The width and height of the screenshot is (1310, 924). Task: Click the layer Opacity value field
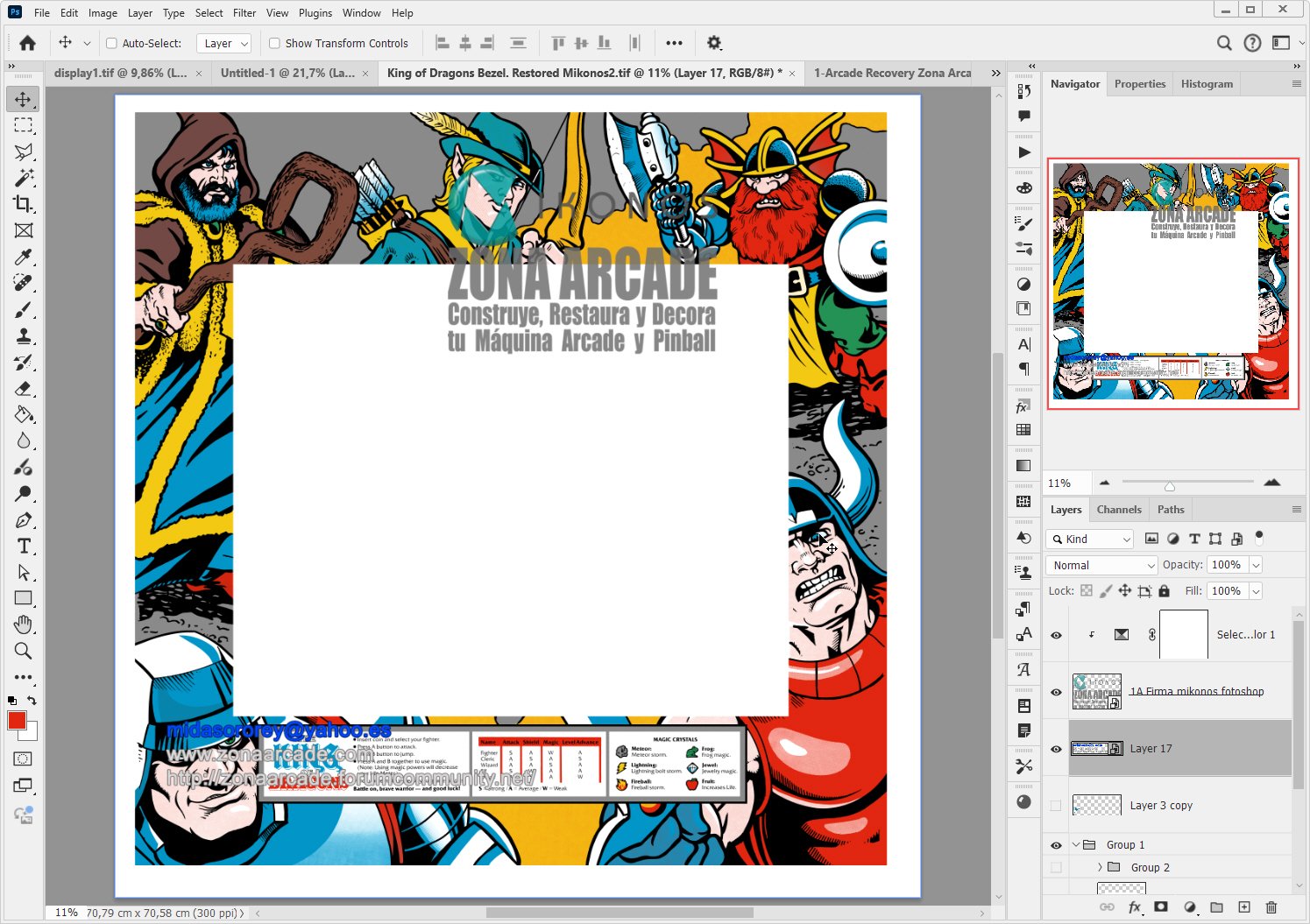(x=1227, y=566)
